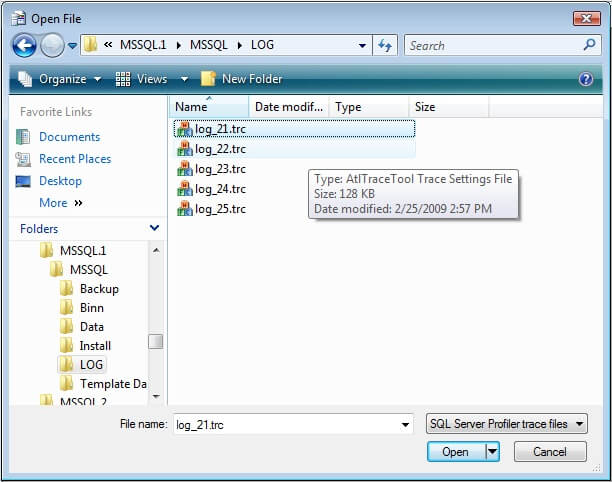Open Desktop favorite link
This screenshot has width=612, height=482.
pos(60,181)
